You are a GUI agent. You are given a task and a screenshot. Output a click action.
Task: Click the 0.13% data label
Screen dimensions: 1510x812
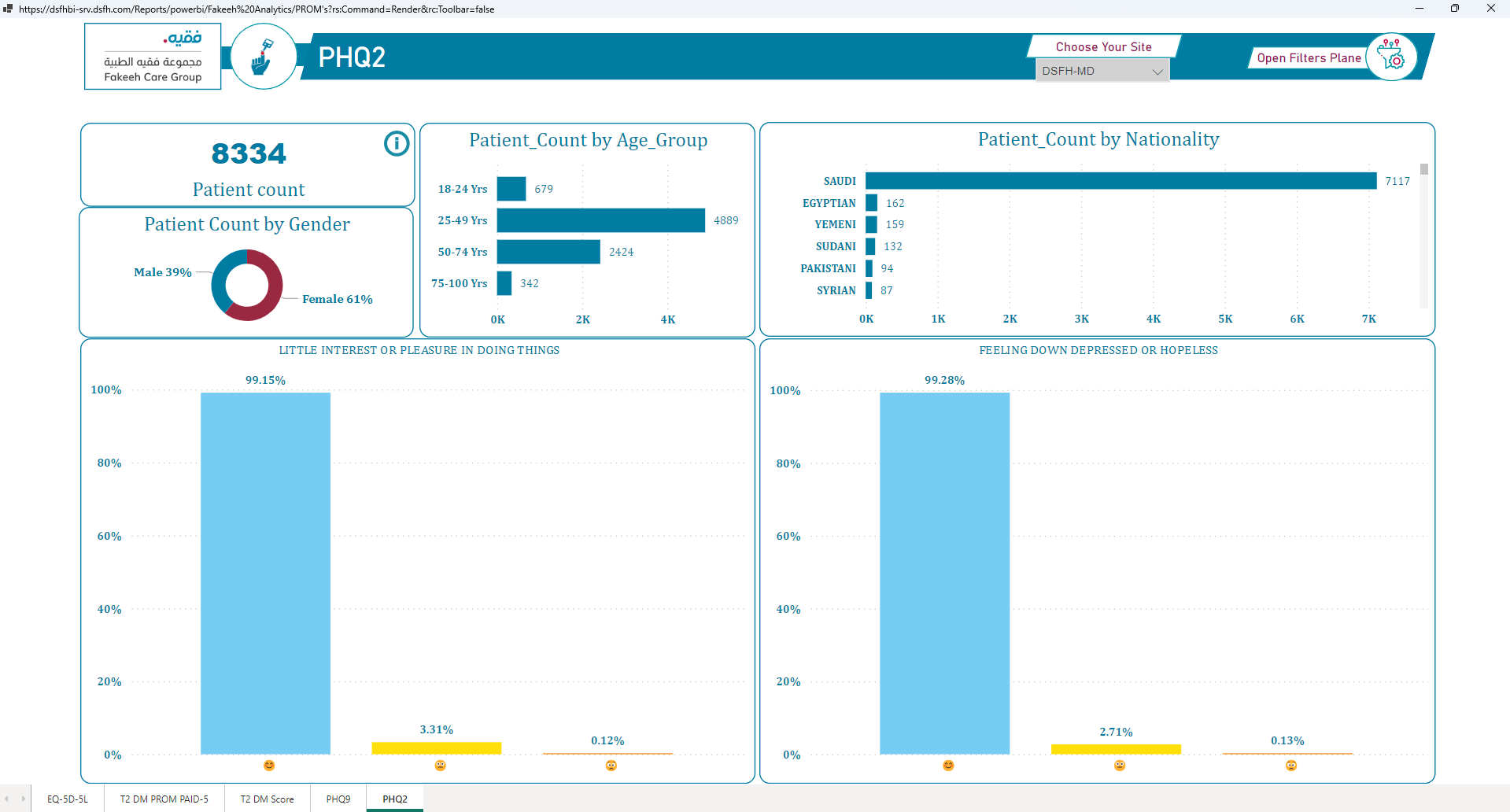coord(1287,740)
